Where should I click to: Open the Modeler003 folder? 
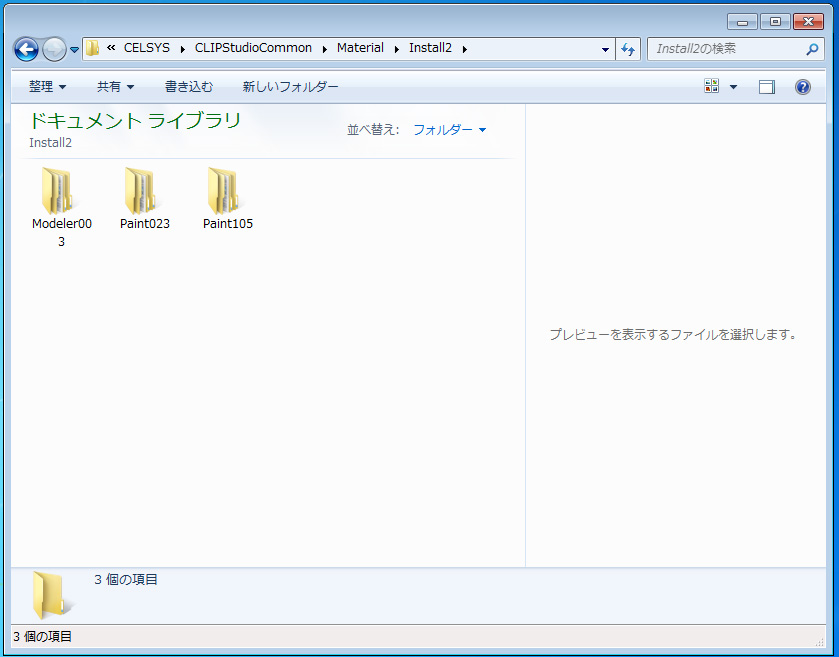61,191
